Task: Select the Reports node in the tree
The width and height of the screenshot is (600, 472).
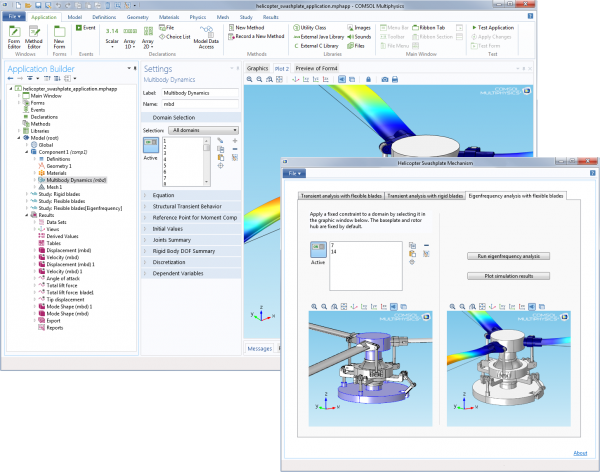Action: pos(51,328)
